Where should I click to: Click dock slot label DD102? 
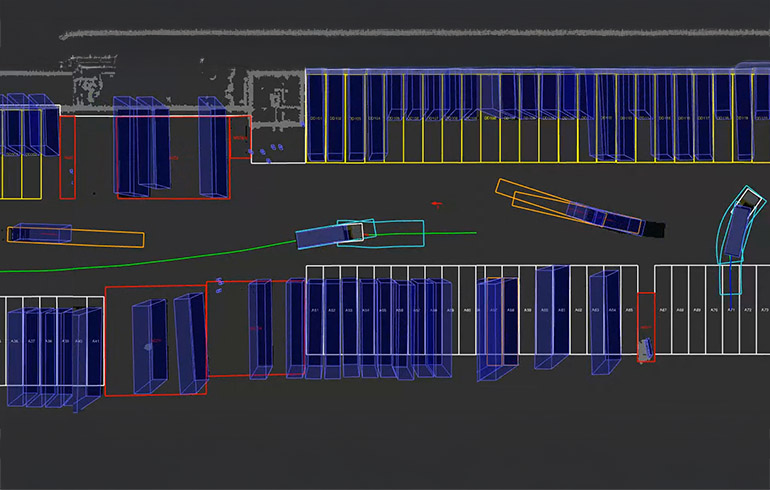tap(335, 118)
